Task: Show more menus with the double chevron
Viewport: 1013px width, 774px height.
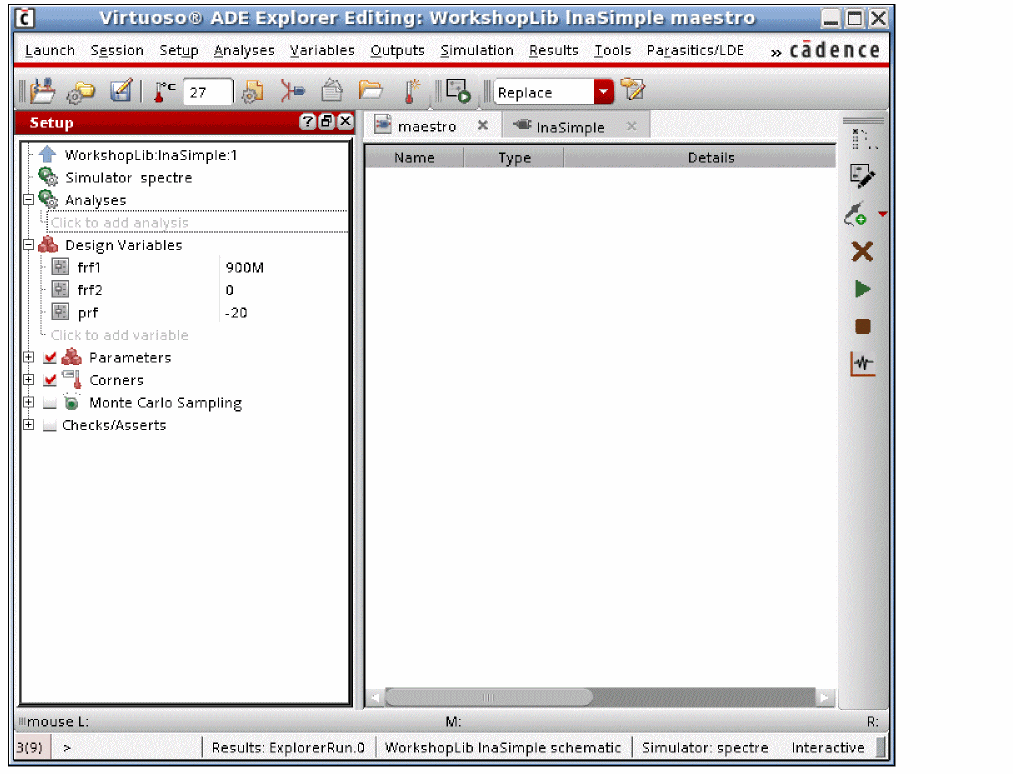Action: [776, 52]
